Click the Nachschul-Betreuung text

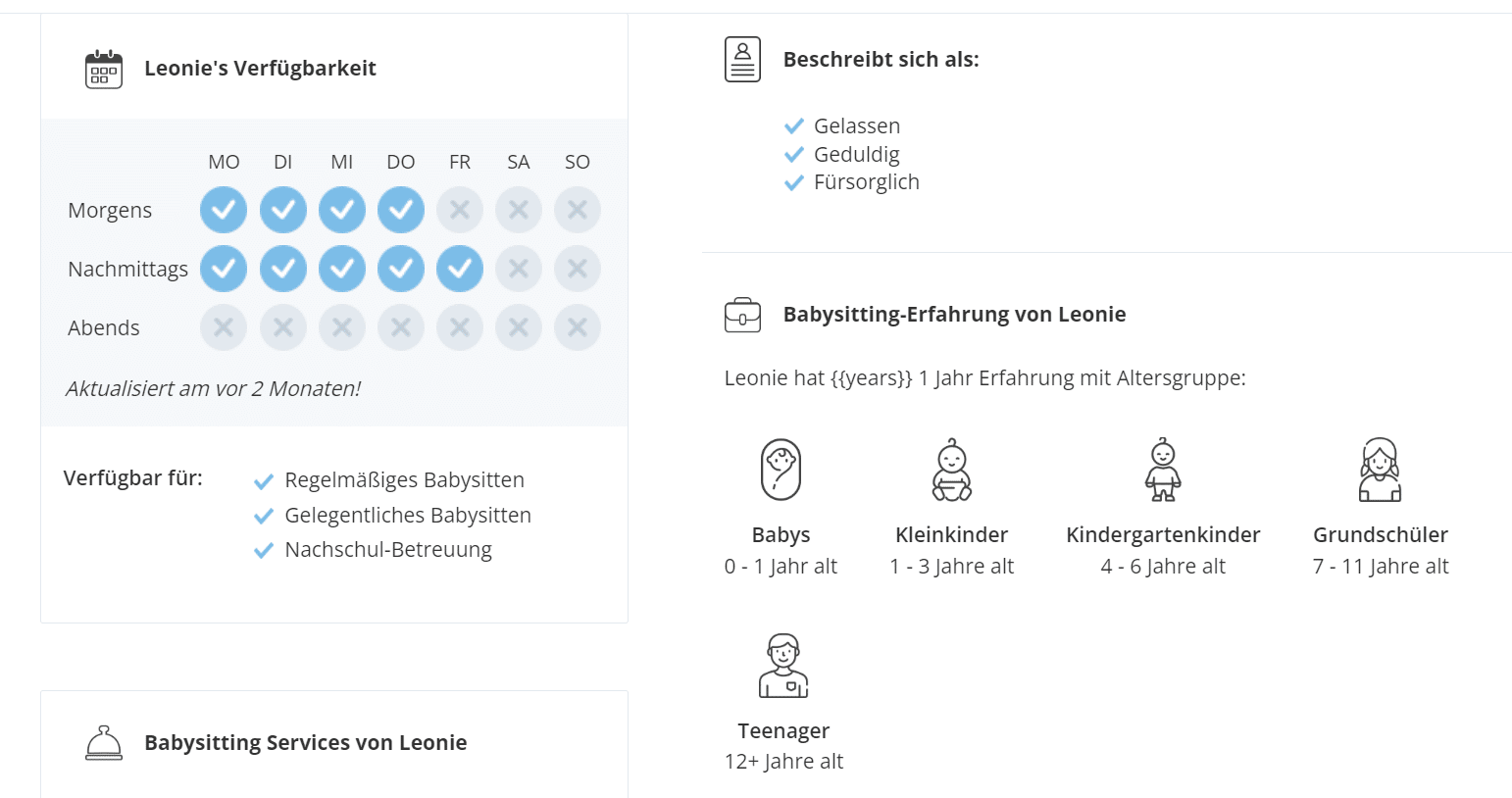tap(388, 550)
